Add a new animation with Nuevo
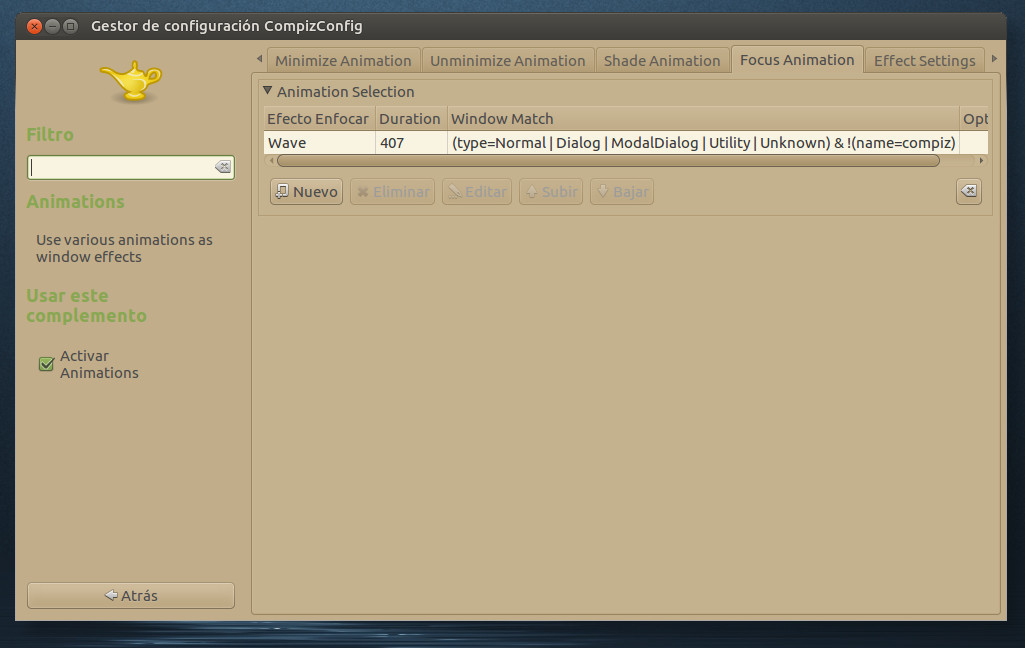The image size is (1025, 648). [x=307, y=192]
